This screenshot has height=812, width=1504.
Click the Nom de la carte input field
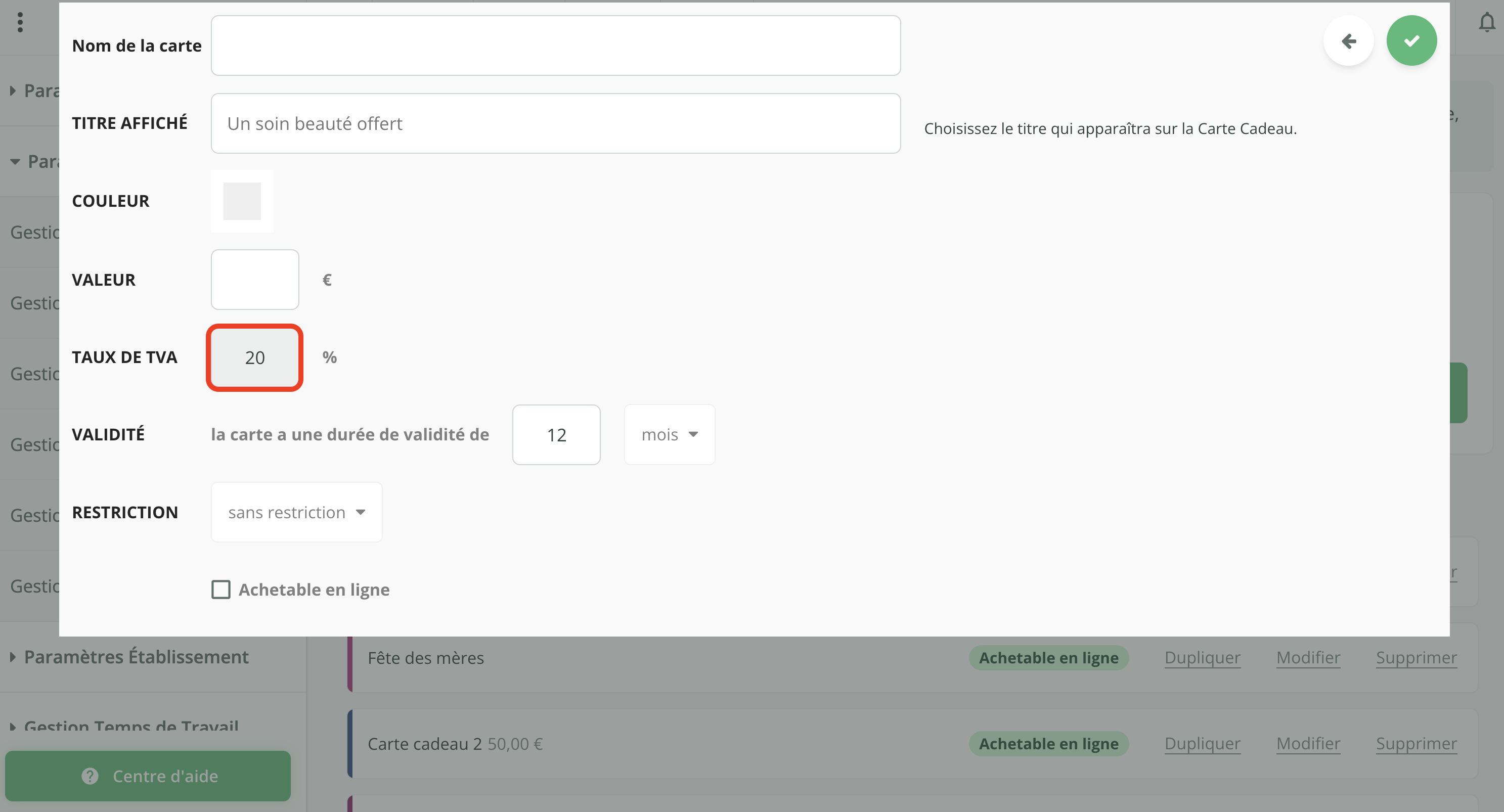pos(555,45)
